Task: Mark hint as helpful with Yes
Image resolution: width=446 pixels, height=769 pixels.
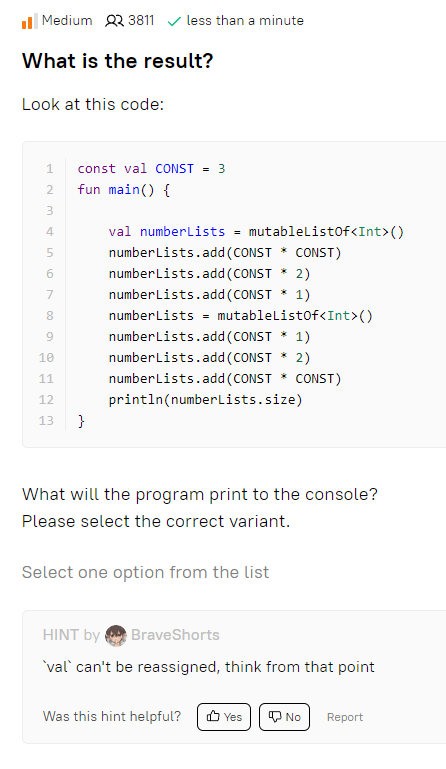Action: coord(224,717)
